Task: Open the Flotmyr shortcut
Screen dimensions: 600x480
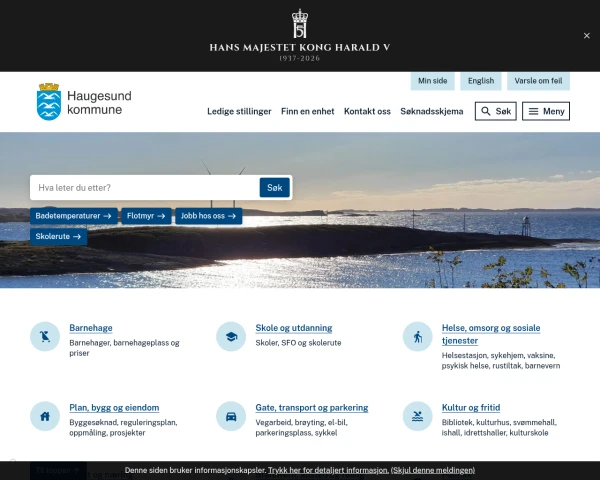Action: [x=146, y=216]
